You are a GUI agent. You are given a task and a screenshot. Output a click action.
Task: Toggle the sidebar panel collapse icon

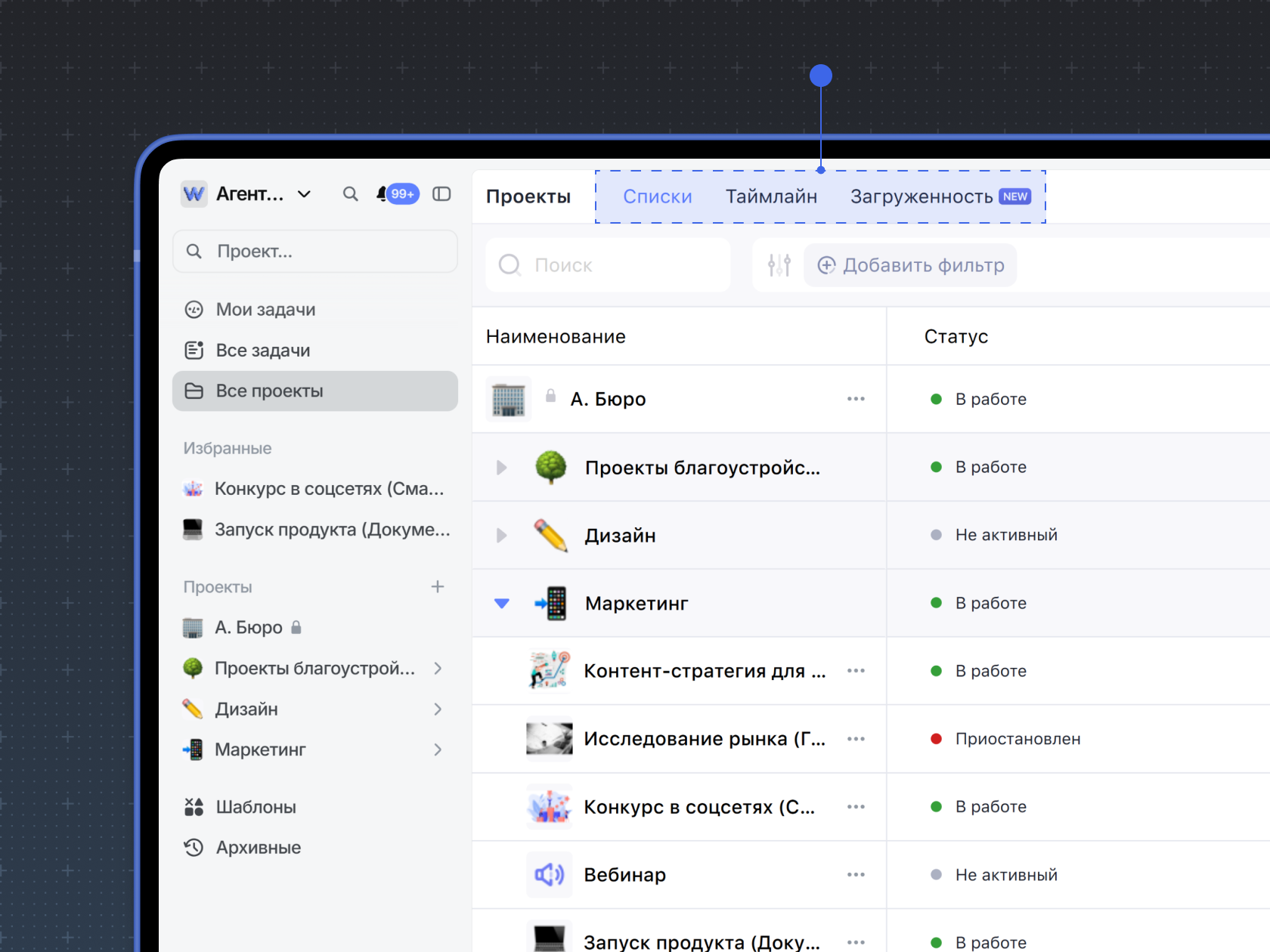[441, 194]
